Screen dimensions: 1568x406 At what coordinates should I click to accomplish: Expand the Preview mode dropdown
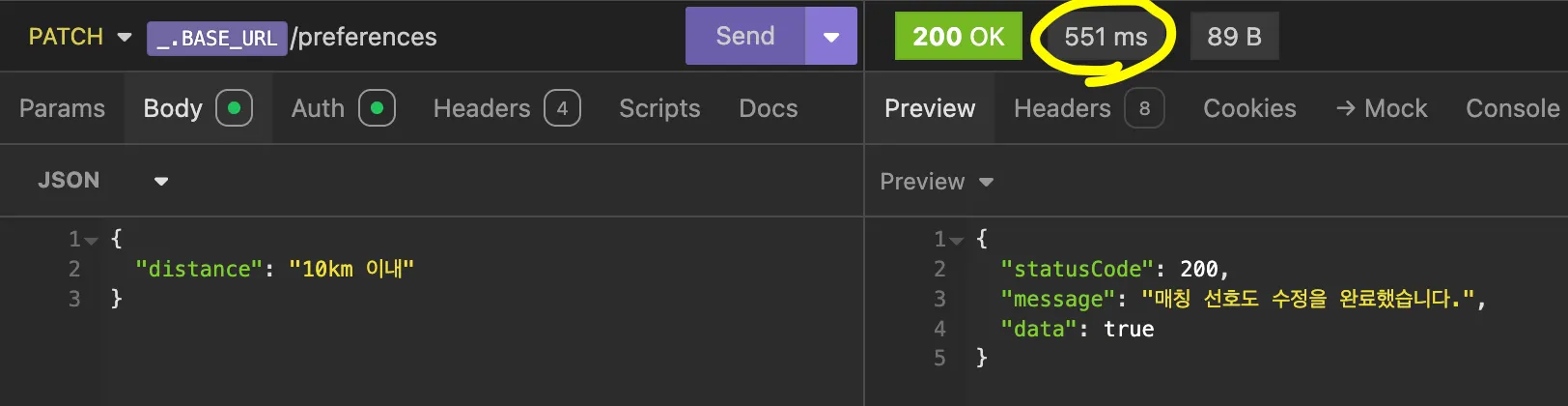[x=937, y=182]
